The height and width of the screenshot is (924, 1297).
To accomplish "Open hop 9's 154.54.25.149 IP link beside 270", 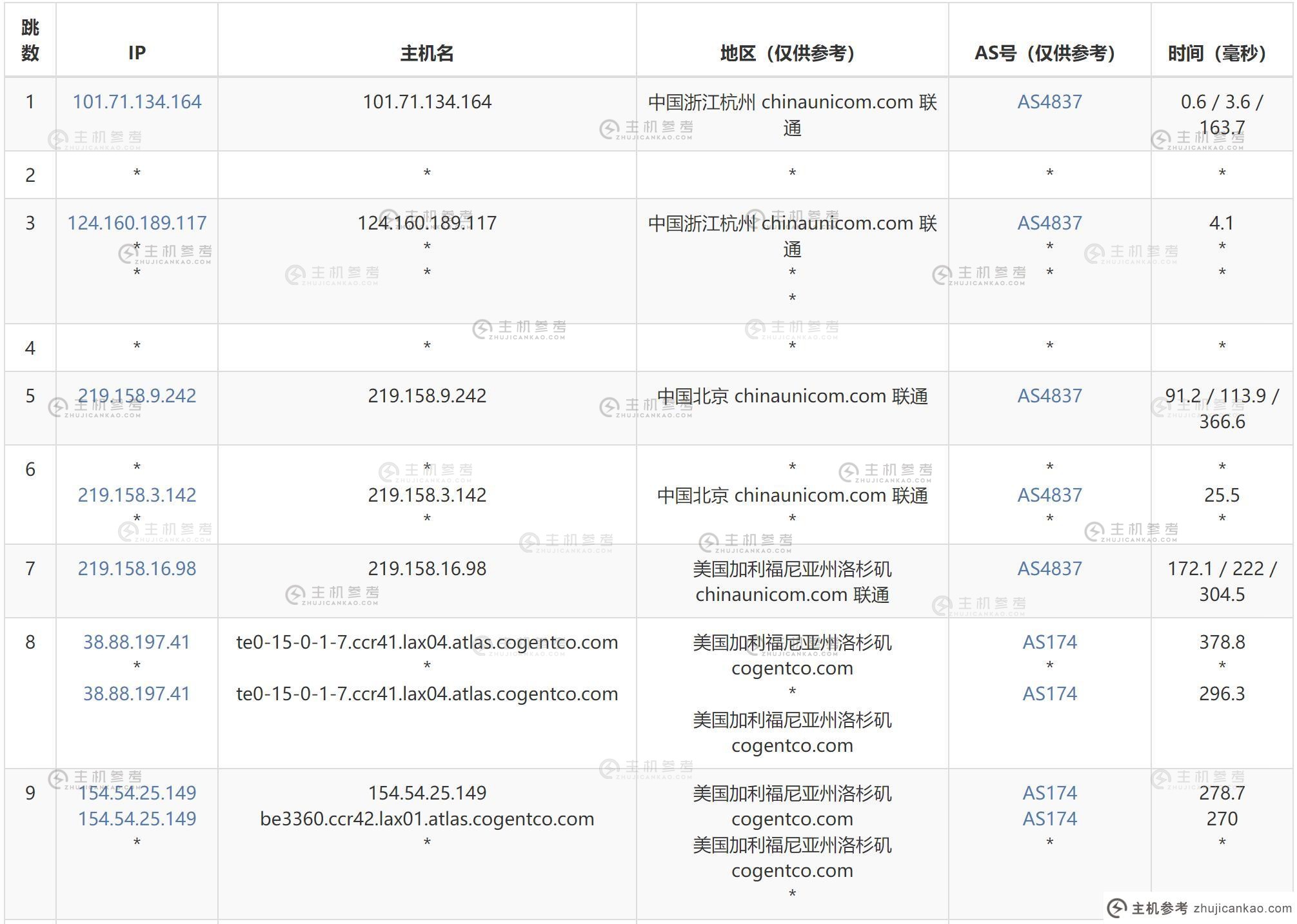I will pyautogui.click(x=137, y=819).
